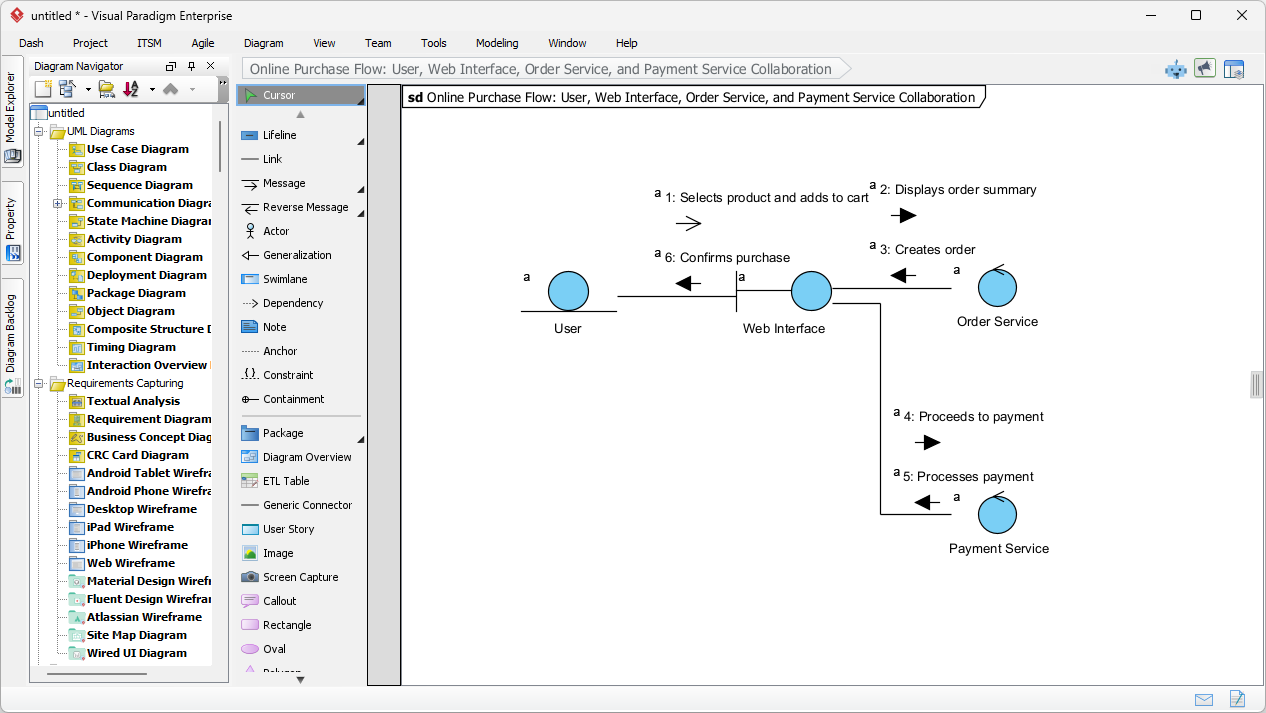Select the Cursor tool

(x=270, y=95)
